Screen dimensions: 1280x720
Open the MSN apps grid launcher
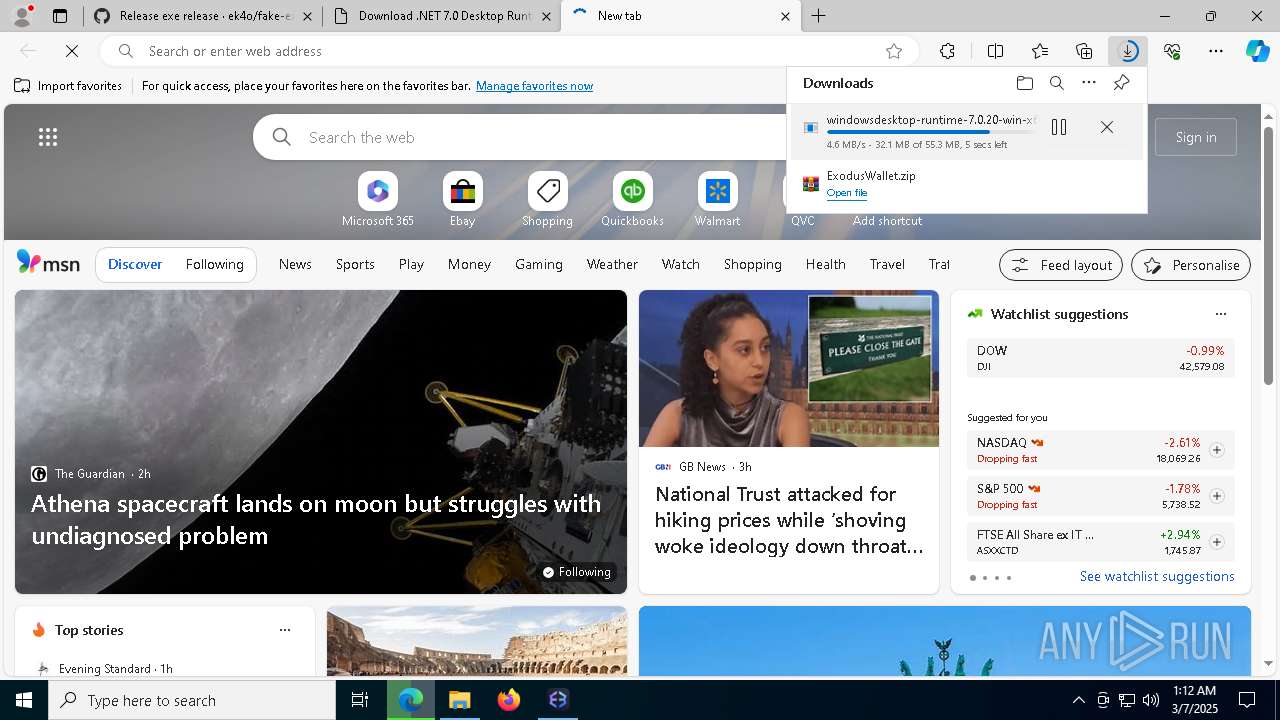pyautogui.click(x=48, y=137)
